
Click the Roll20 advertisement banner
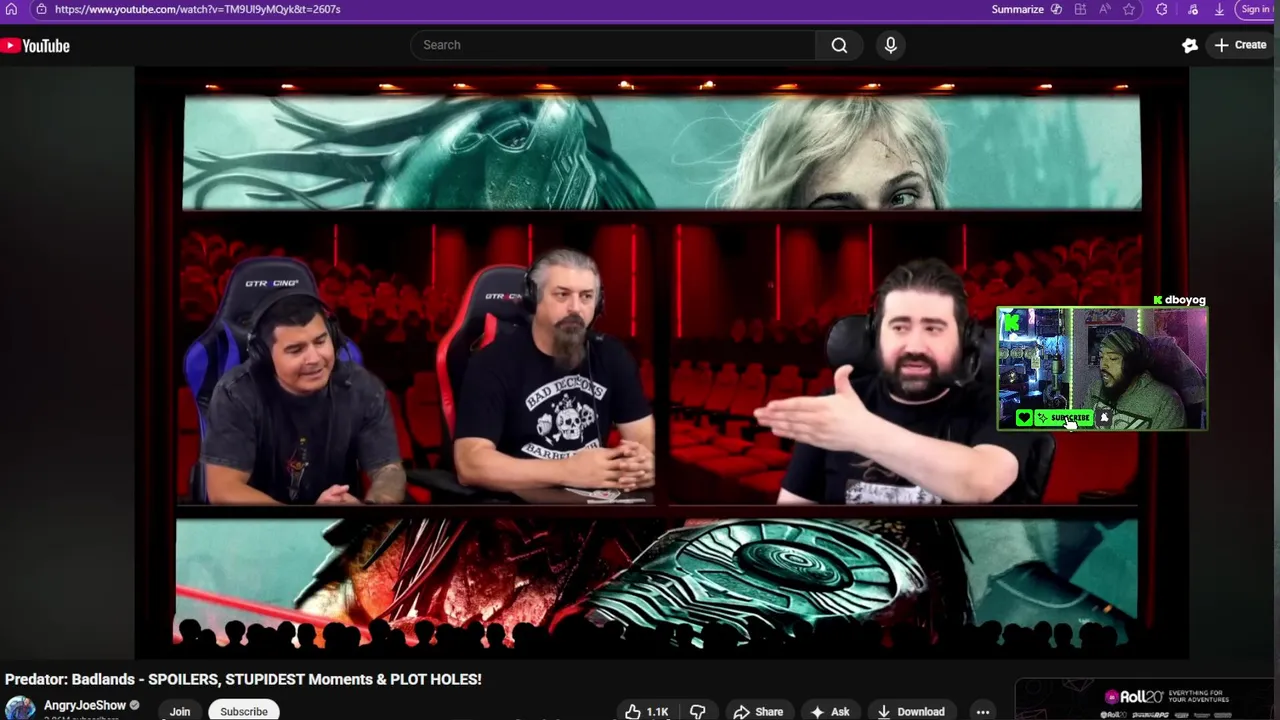click(x=1146, y=700)
